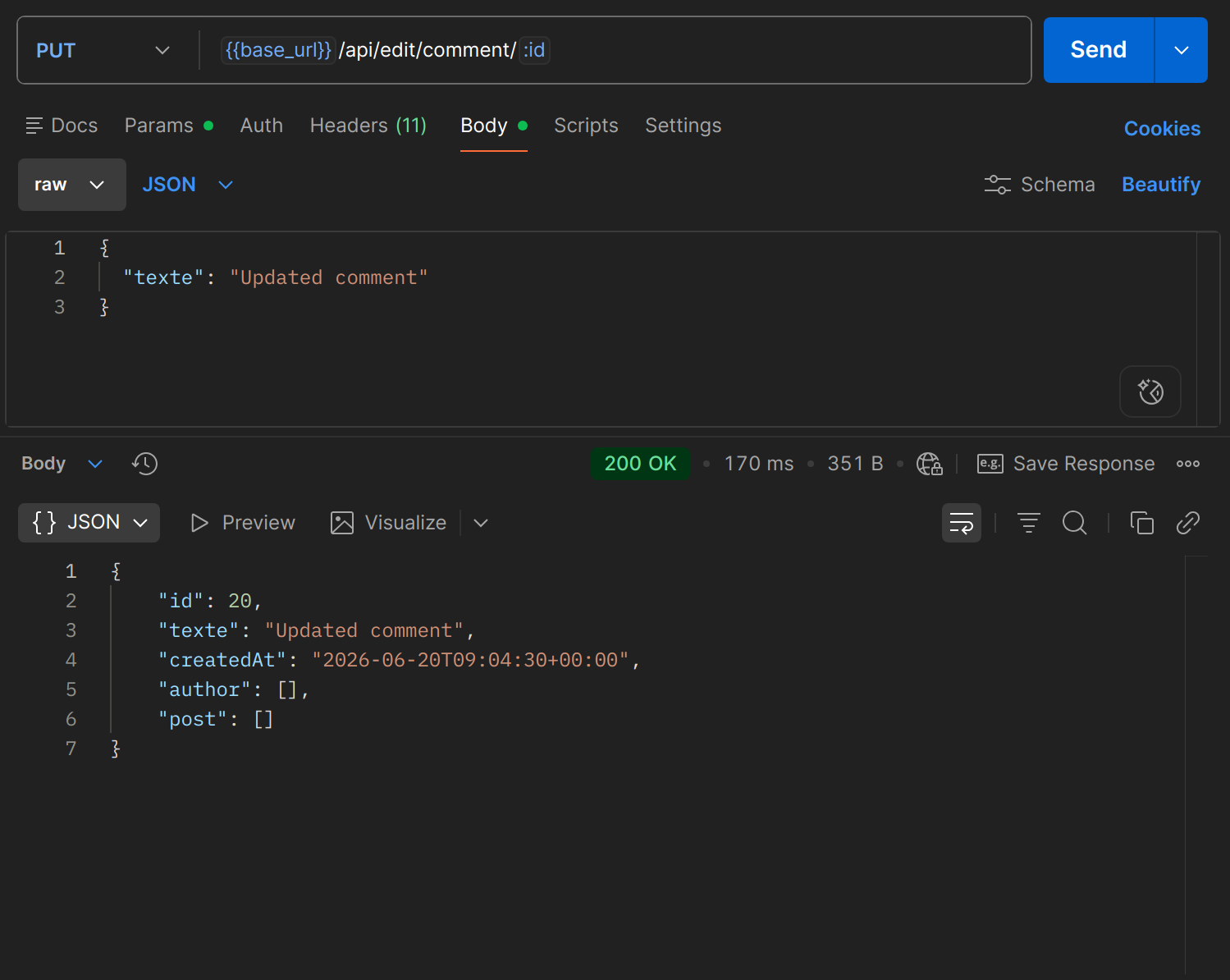Click the 200 OK status badge
The image size is (1230, 980).
[x=640, y=464]
